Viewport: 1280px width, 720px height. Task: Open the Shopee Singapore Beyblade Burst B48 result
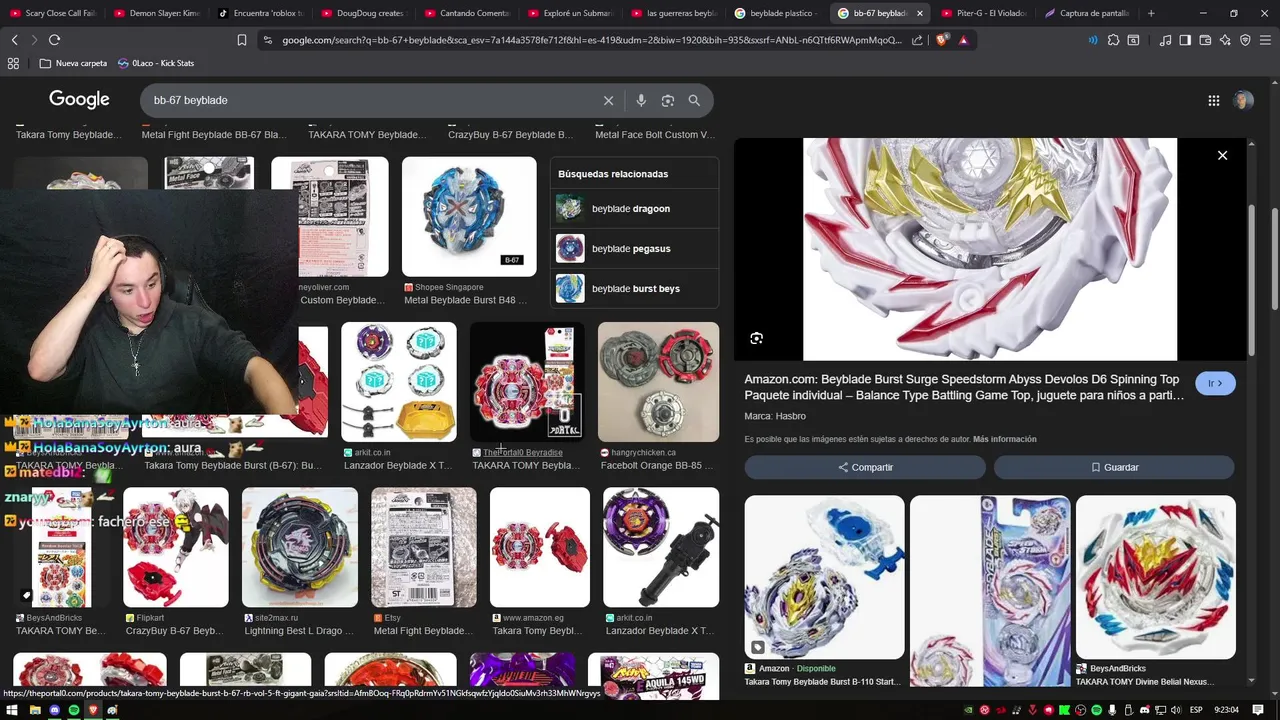coord(469,216)
